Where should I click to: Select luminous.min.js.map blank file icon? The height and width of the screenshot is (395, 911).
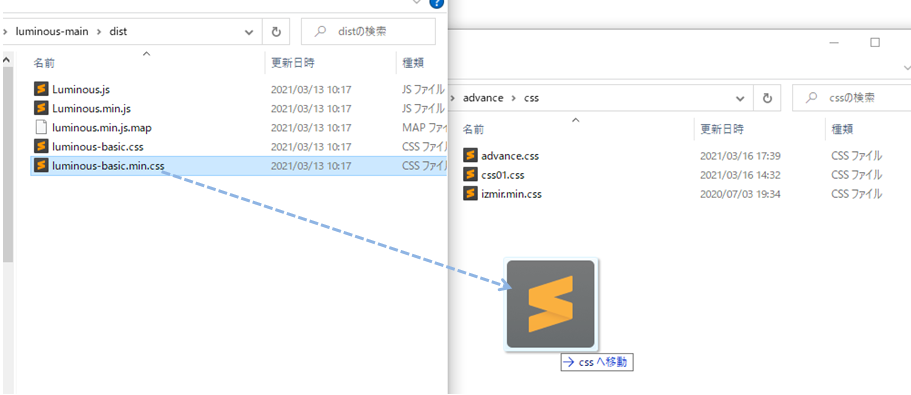tap(41, 127)
